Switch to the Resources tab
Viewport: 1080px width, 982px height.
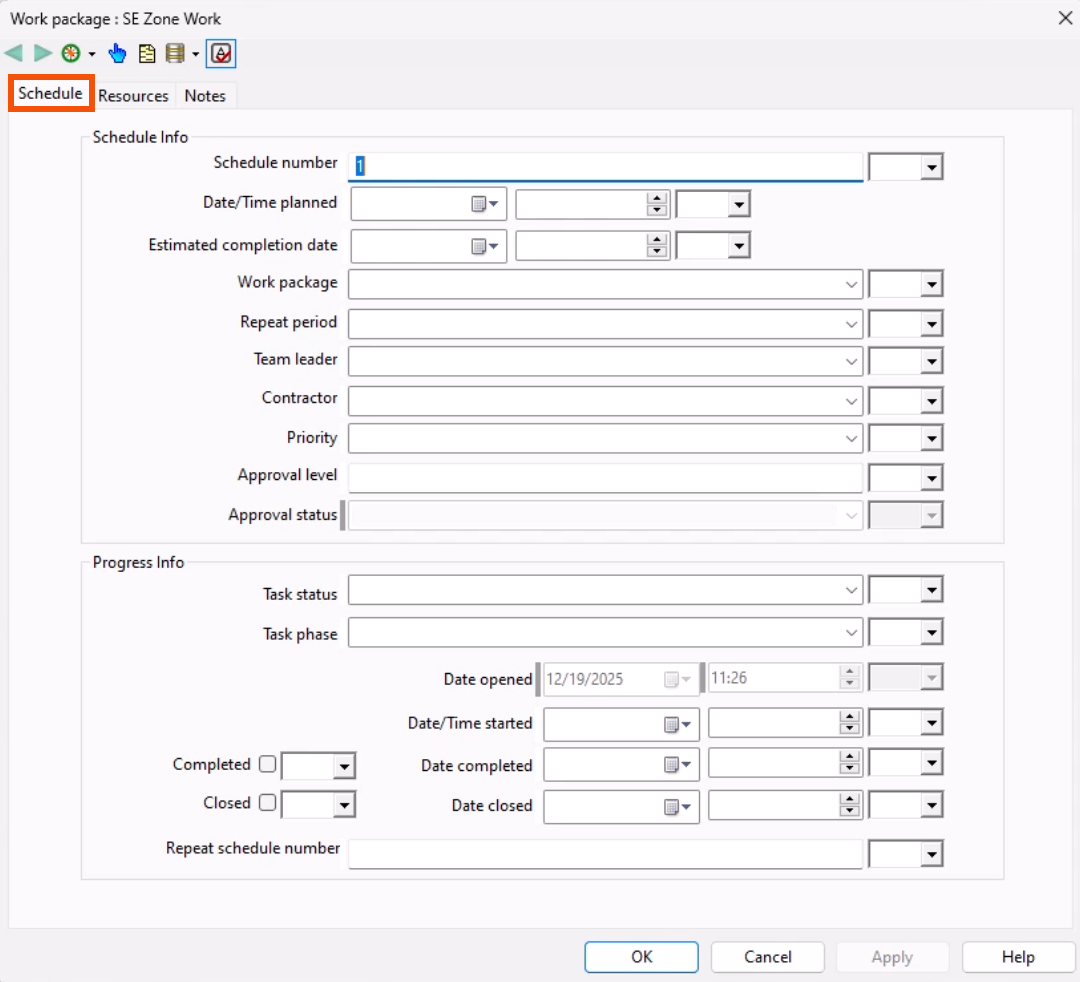pyautogui.click(x=133, y=96)
